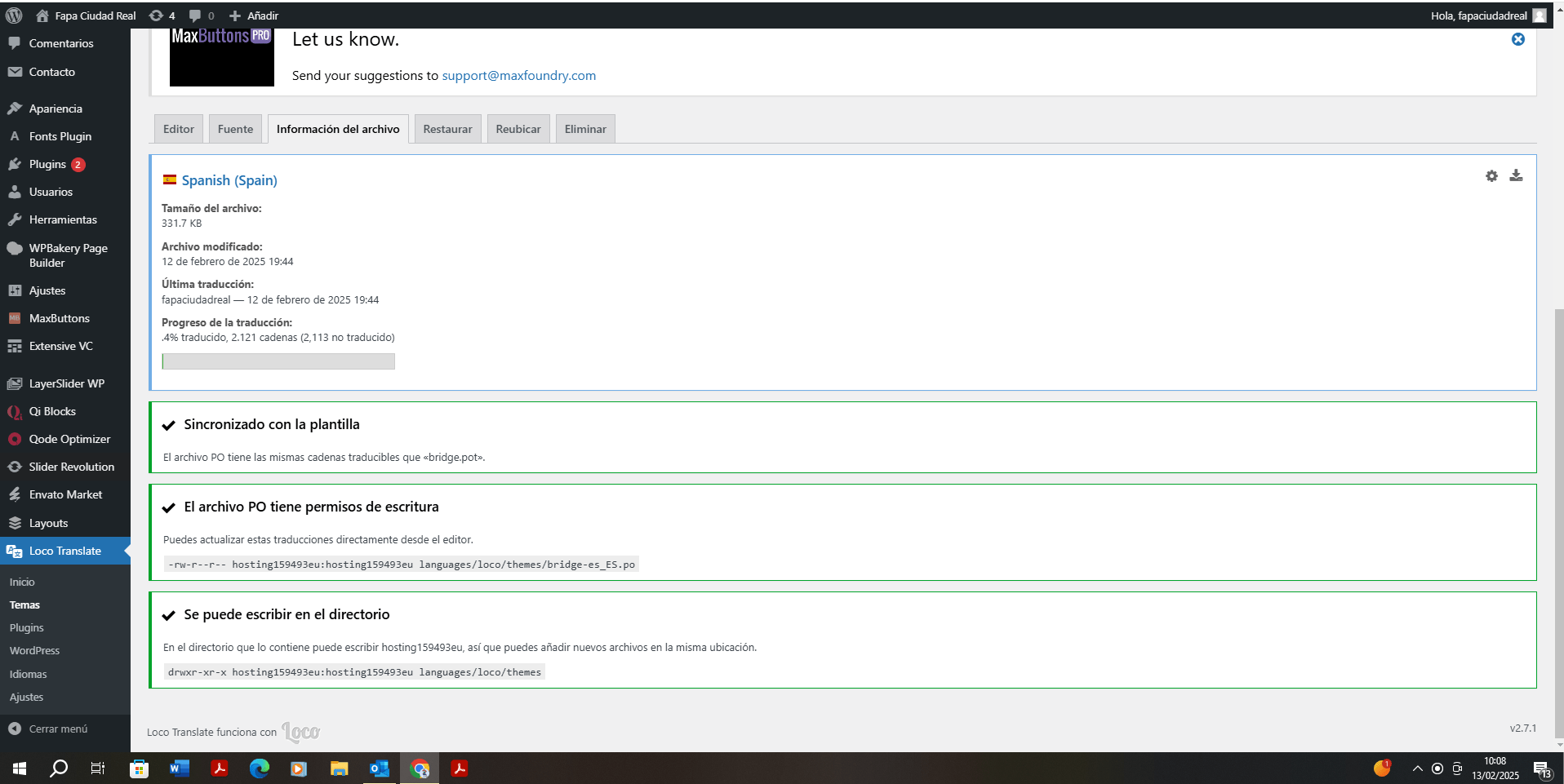Go to Loco Translate WordPress submenu

click(34, 650)
